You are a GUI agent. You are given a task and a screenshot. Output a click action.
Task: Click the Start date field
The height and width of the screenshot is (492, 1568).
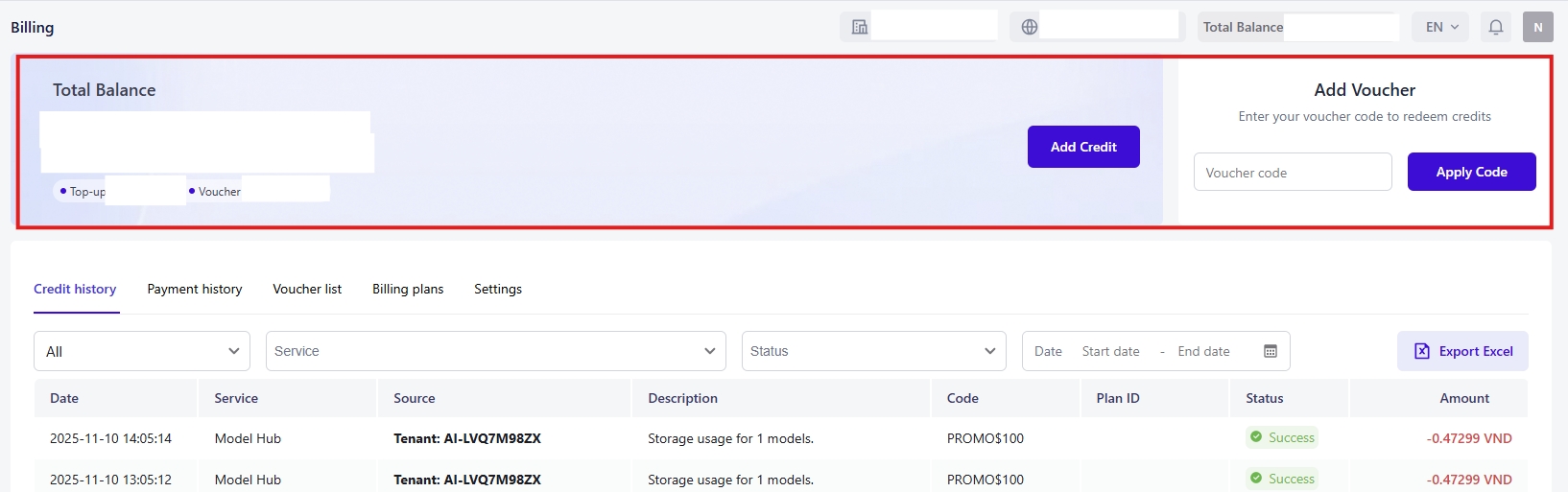[1111, 351]
